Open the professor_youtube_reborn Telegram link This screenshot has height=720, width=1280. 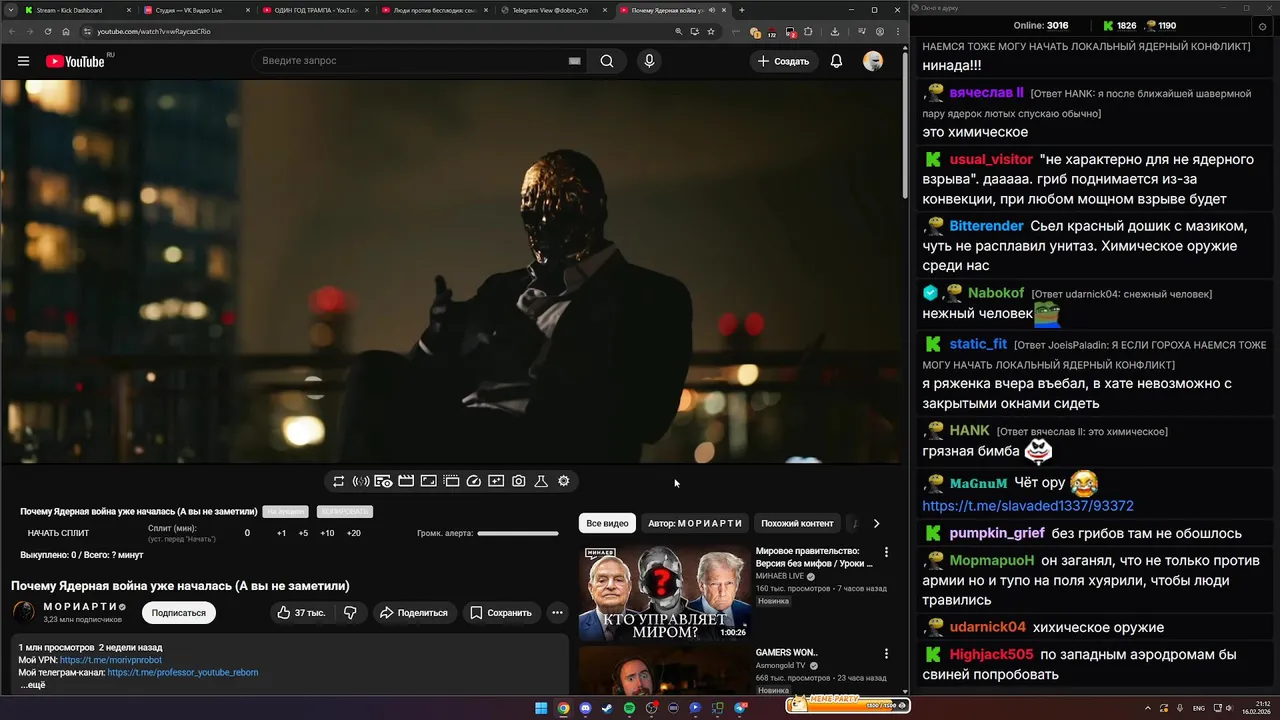pos(183,672)
